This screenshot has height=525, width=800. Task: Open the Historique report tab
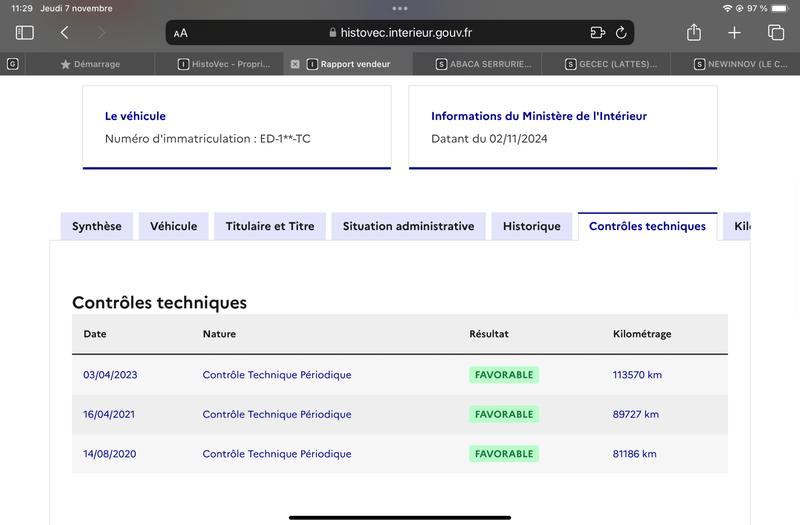(x=532, y=226)
